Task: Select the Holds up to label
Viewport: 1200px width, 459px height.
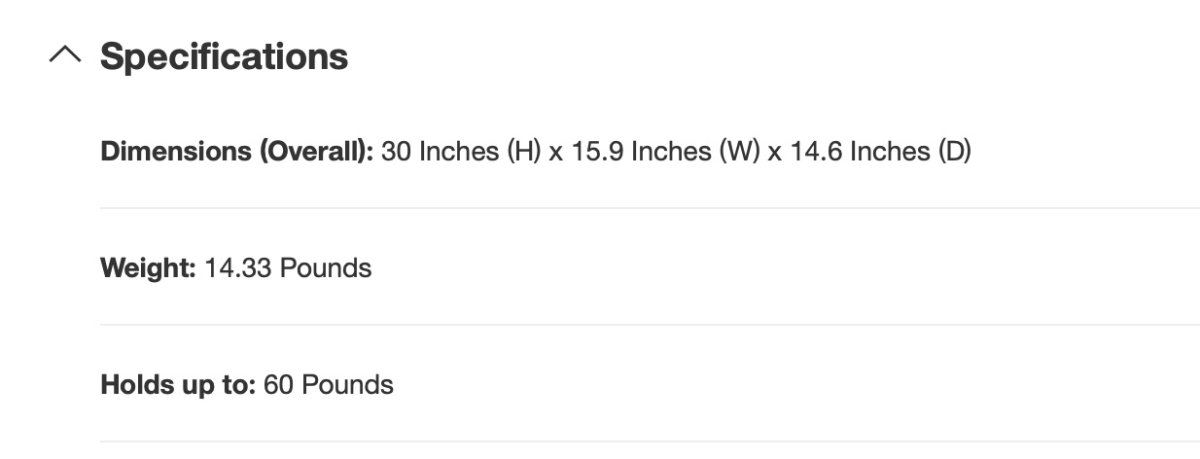Action: pos(178,385)
